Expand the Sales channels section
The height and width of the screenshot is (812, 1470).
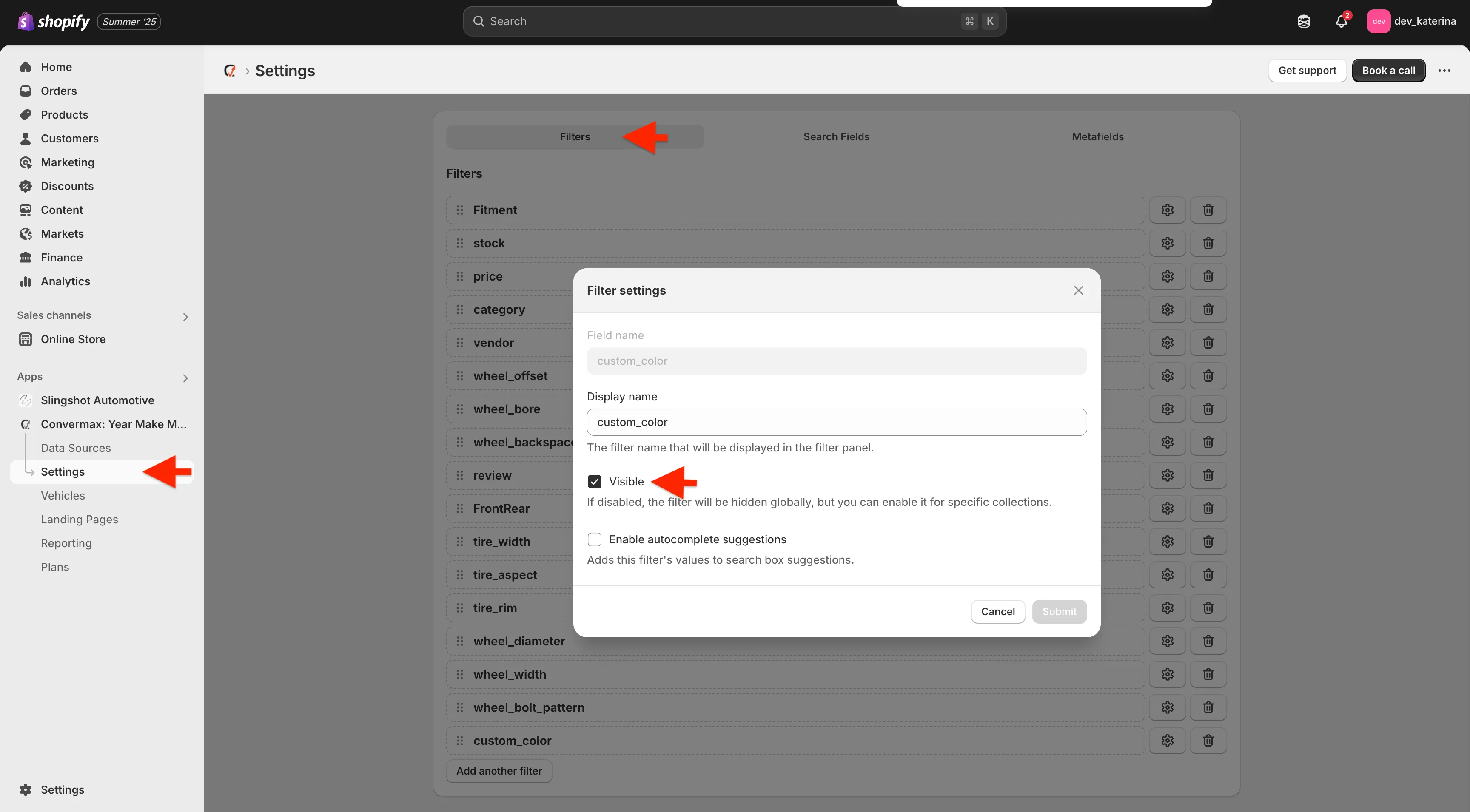pyautogui.click(x=185, y=316)
